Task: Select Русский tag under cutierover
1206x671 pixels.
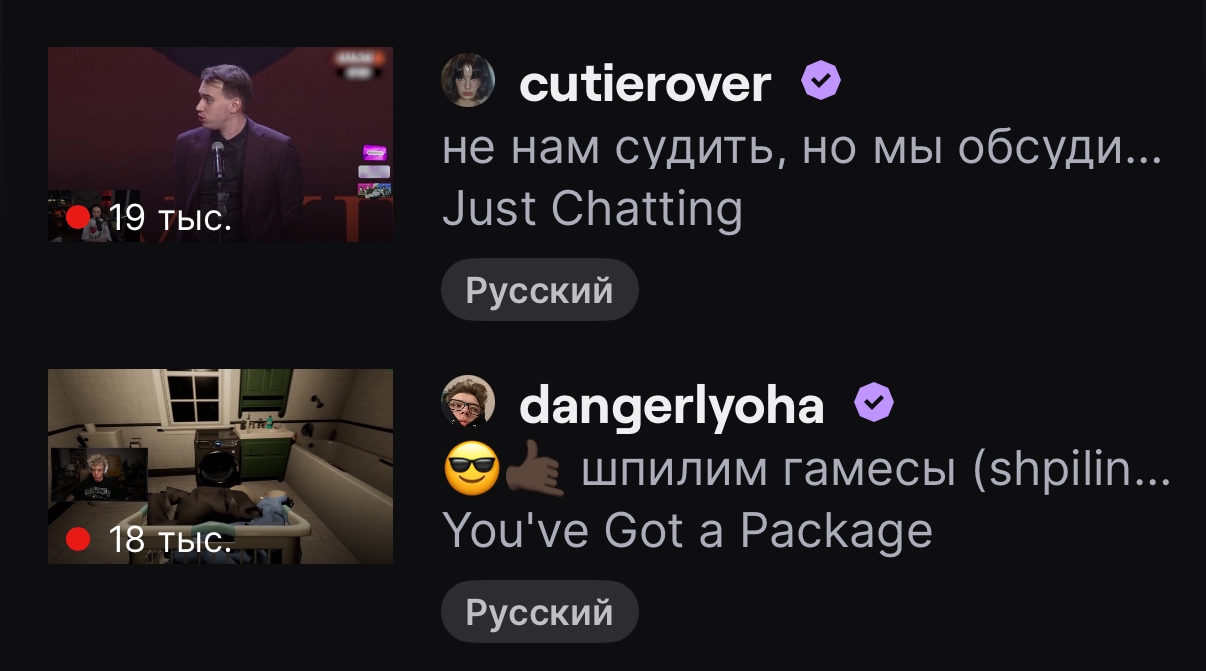Action: click(540, 290)
